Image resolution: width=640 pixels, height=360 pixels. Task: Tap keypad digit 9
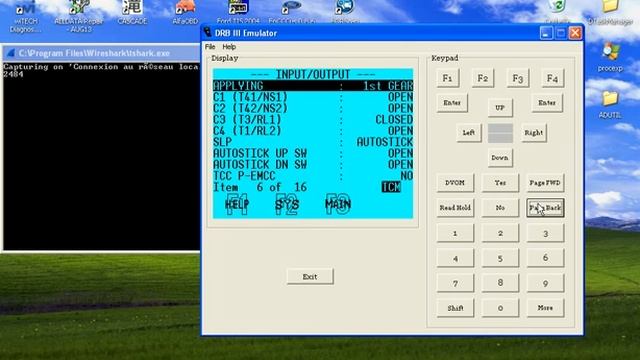click(545, 283)
